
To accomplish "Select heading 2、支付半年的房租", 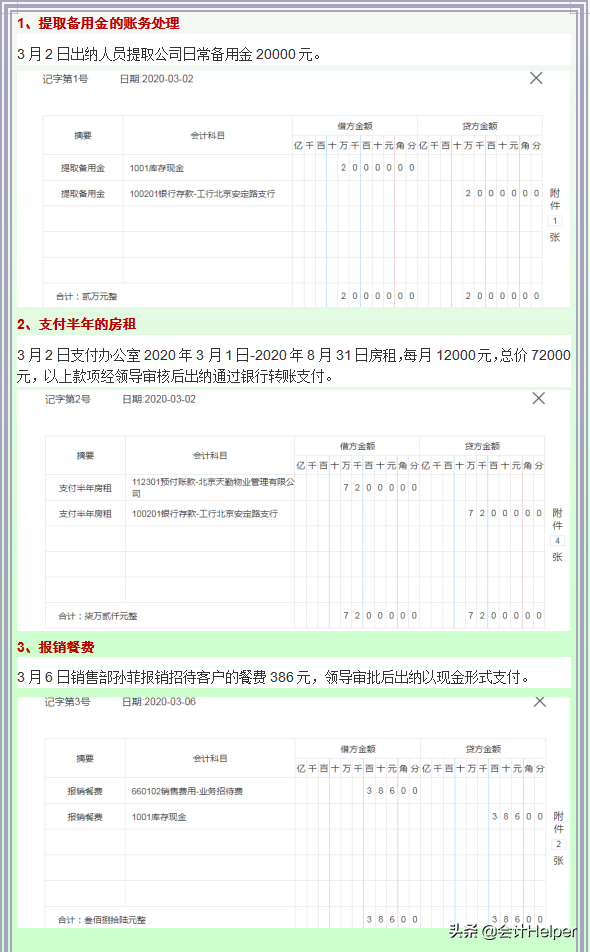I will pyautogui.click(x=76, y=324).
